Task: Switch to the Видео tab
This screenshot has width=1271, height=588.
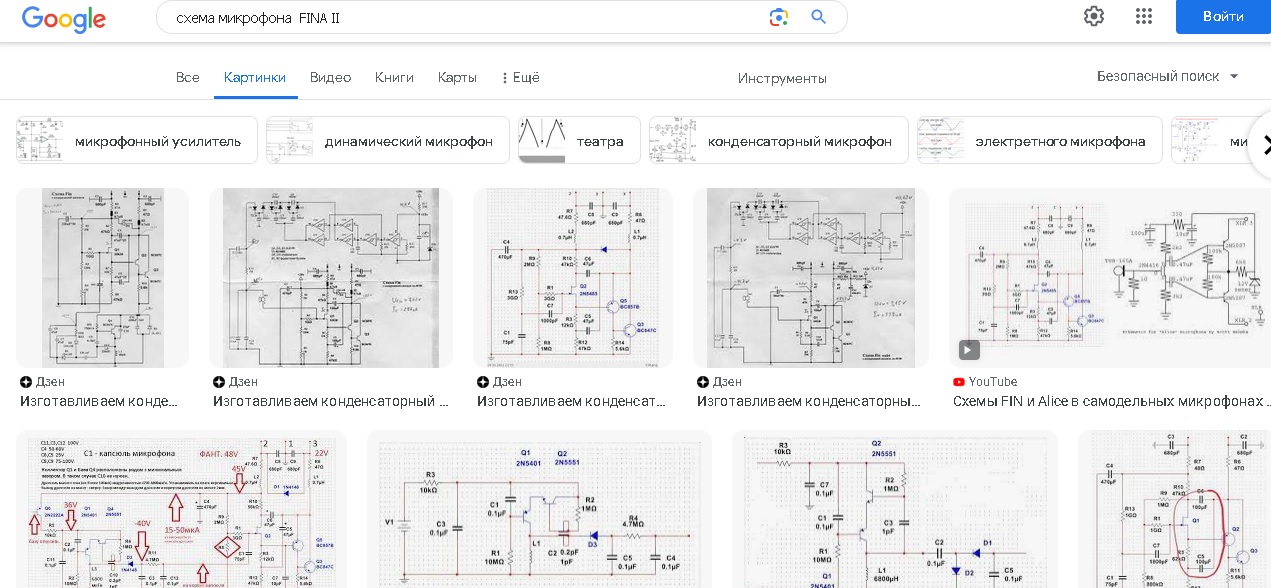Action: (330, 78)
